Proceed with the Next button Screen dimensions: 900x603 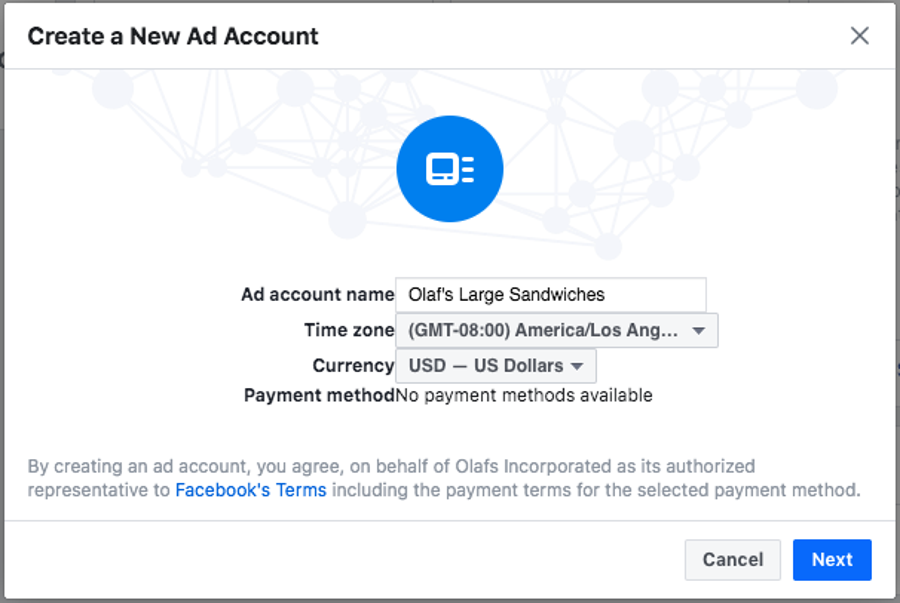click(x=832, y=559)
